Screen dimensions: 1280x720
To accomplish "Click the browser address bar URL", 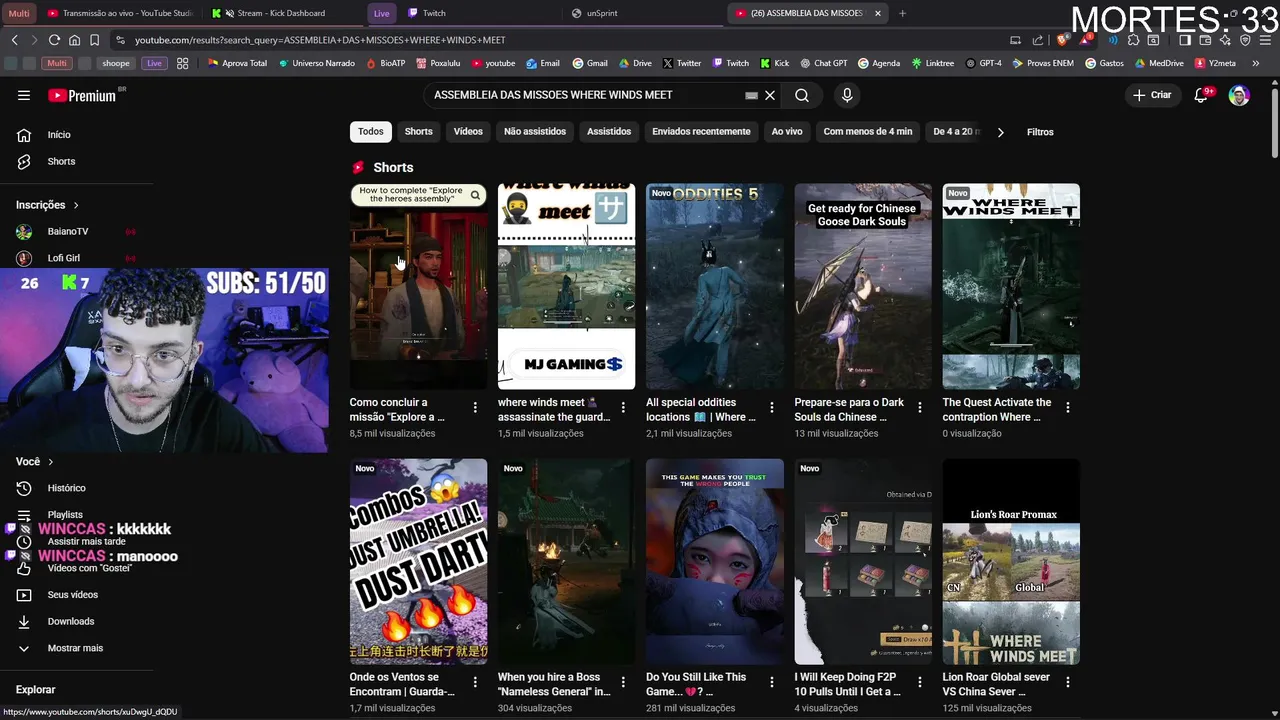I will click(x=320, y=40).
